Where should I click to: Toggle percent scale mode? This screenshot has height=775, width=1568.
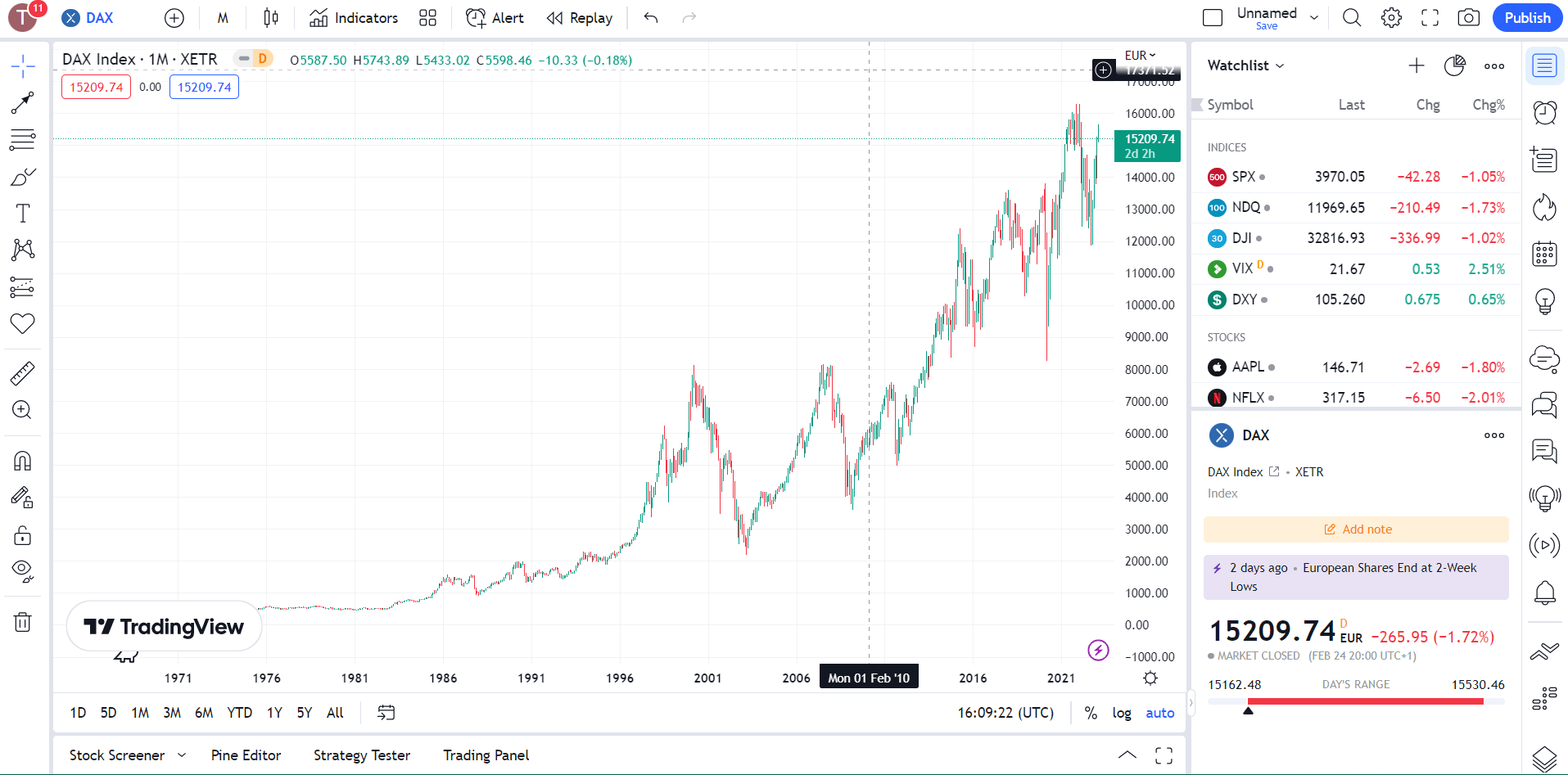pos(1091,713)
